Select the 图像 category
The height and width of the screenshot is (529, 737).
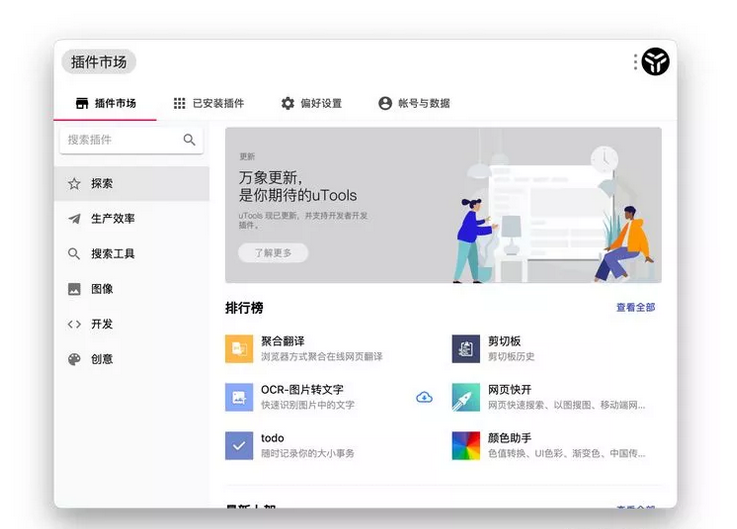click(132, 289)
